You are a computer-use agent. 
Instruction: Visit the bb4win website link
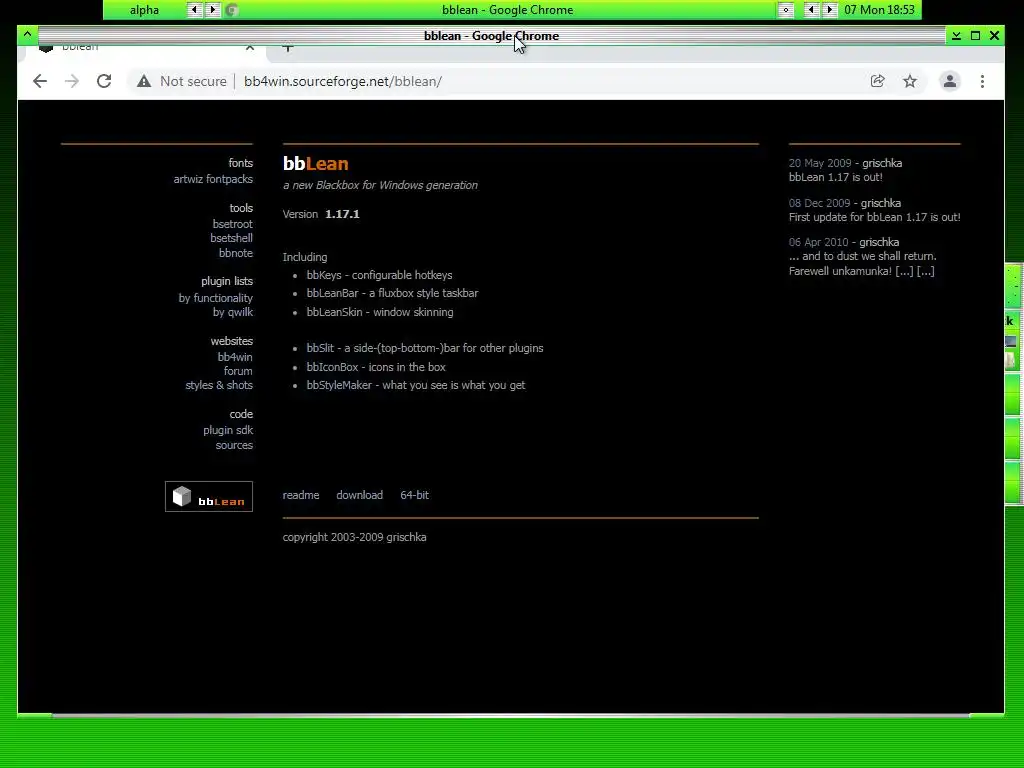coord(235,357)
